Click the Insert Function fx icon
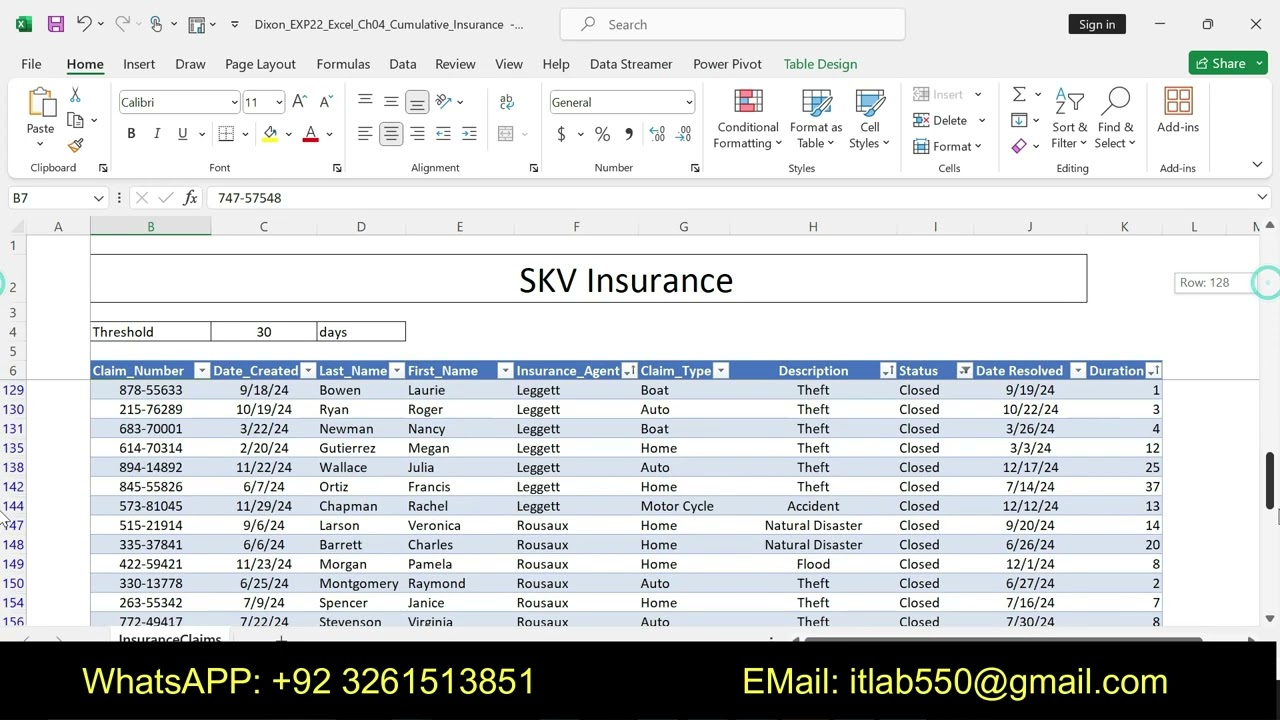Screen dimensions: 1280x720 coord(190,198)
